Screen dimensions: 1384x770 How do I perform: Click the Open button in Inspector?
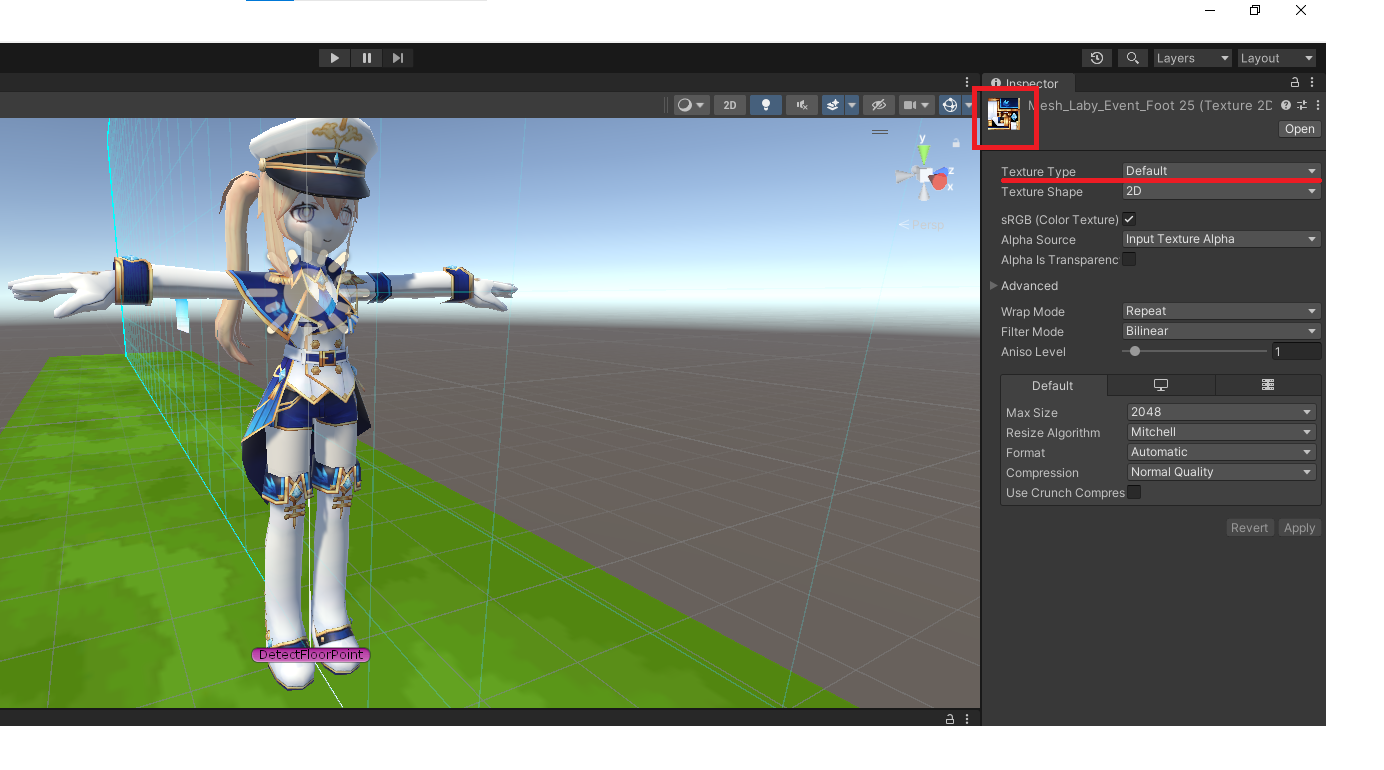[x=1300, y=129]
